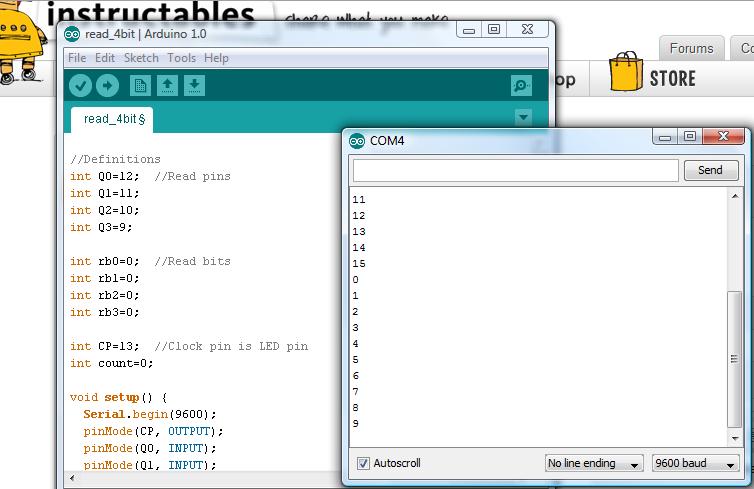Click the Arduino logo in the read_4bit title bar
754x489 pixels.
(72, 34)
